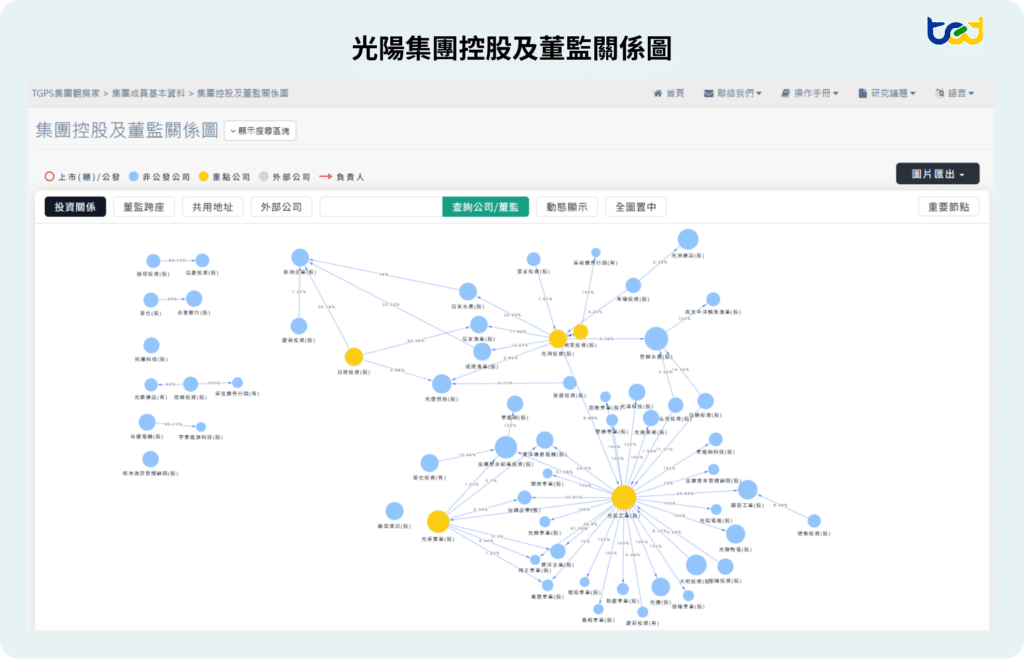The image size is (1024, 659).
Task: Switch to the 共用地址 tab
Action: (x=212, y=207)
